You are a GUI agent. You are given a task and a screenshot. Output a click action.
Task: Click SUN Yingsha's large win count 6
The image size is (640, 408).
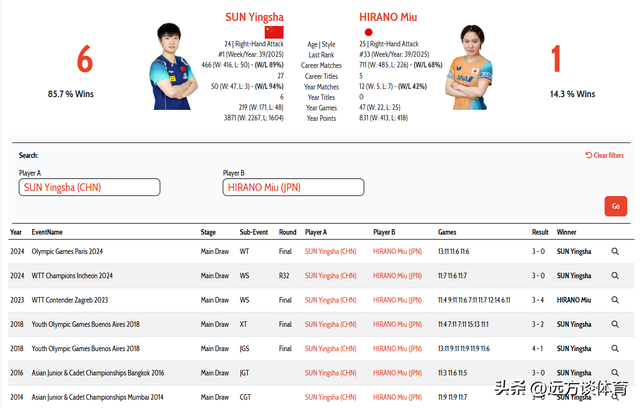85,59
